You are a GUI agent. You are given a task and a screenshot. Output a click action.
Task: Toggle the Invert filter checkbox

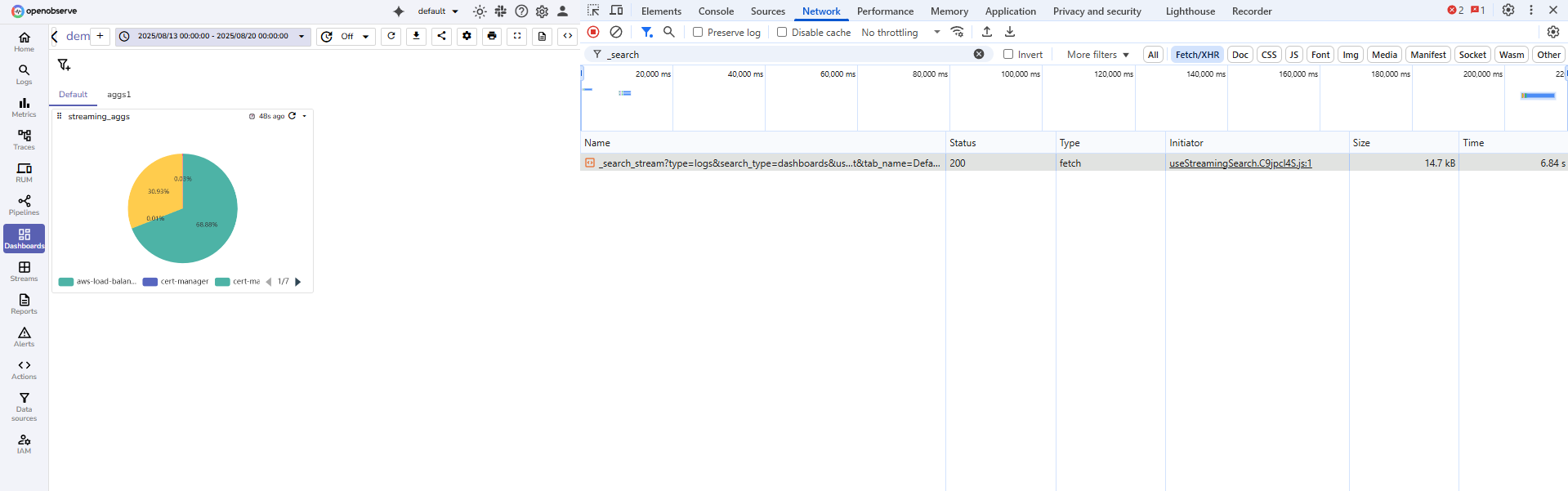[1008, 55]
